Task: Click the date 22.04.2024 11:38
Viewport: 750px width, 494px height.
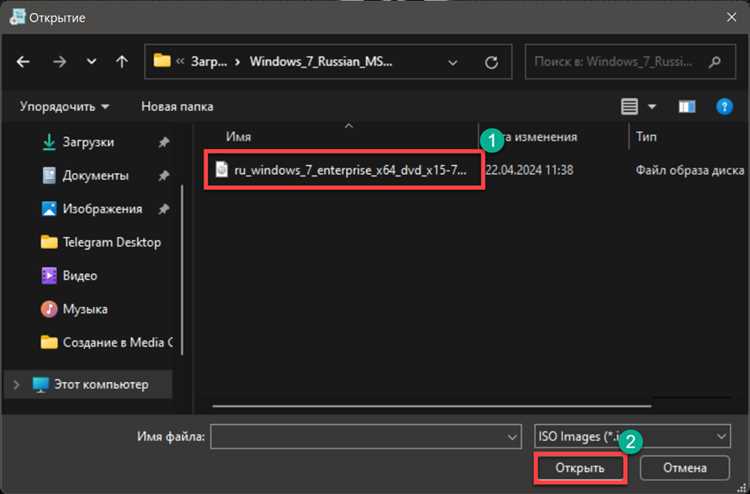Action: [x=529, y=170]
